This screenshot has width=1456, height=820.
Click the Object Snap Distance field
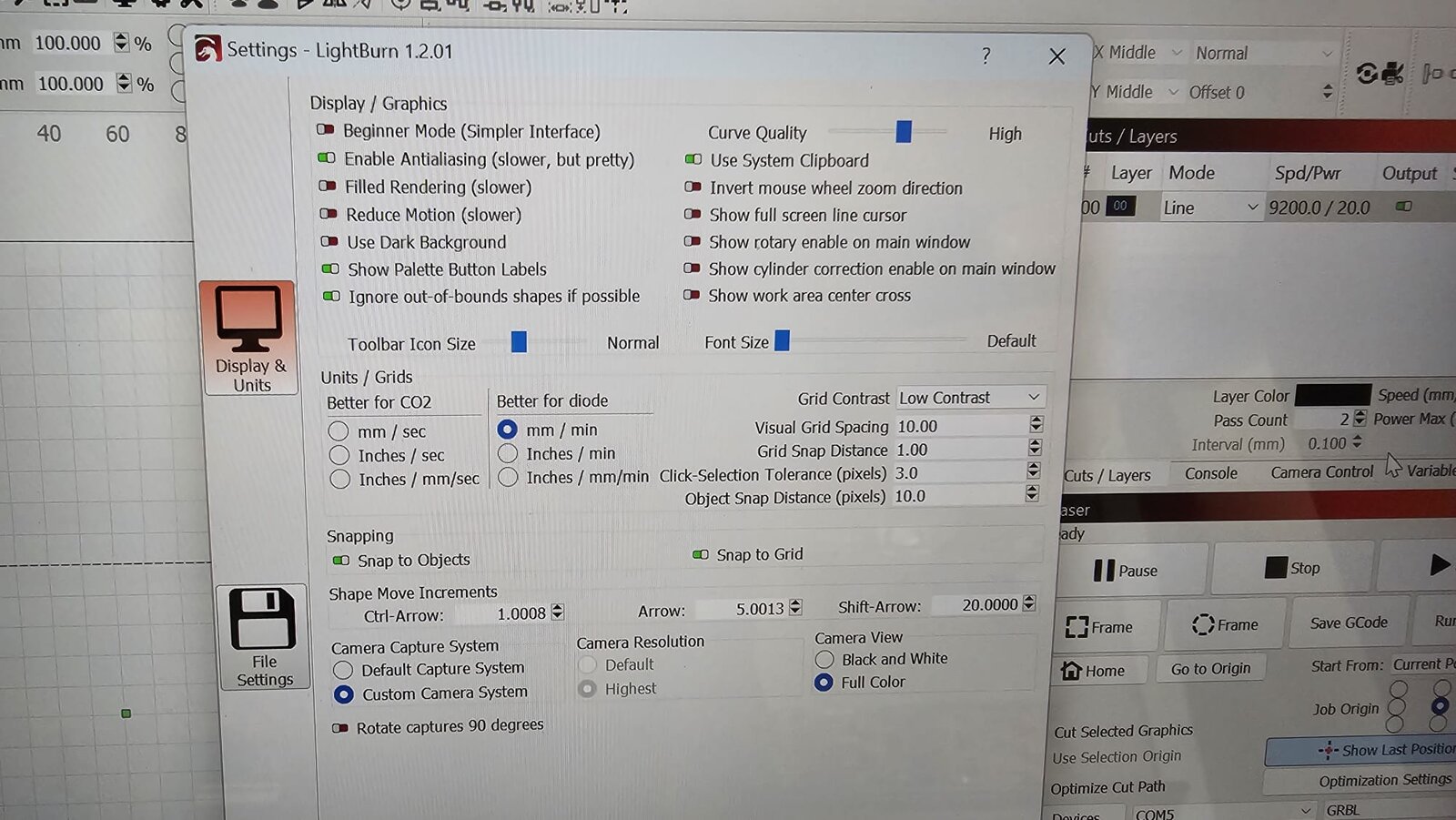958,496
